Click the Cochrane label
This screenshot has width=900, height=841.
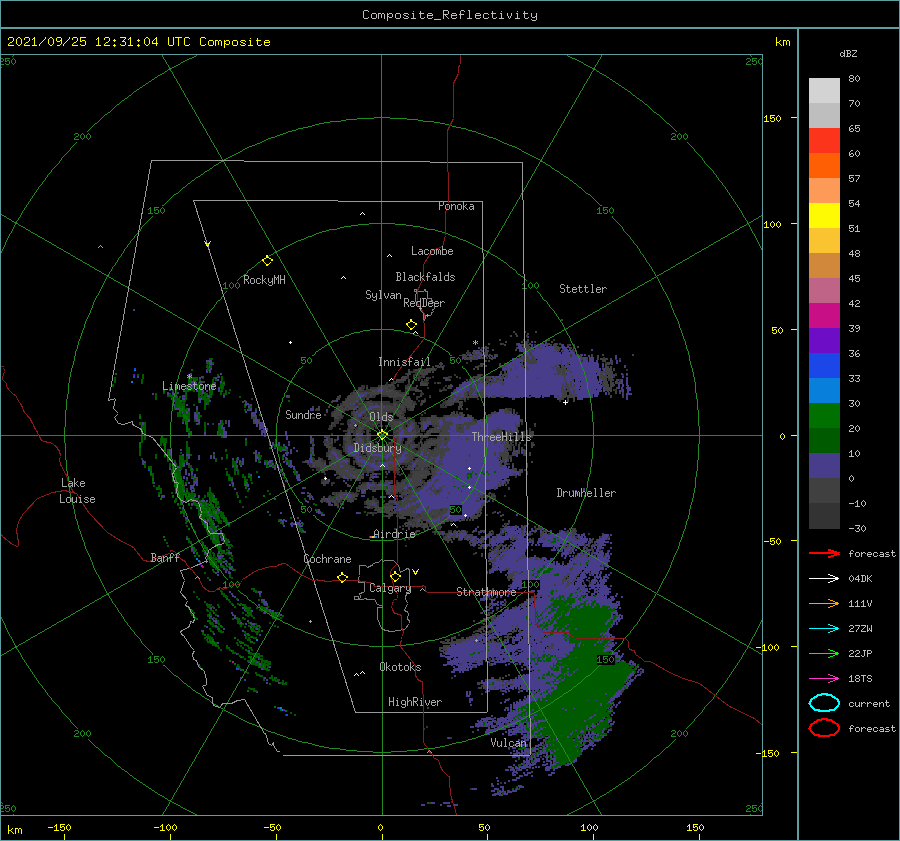pos(327,559)
